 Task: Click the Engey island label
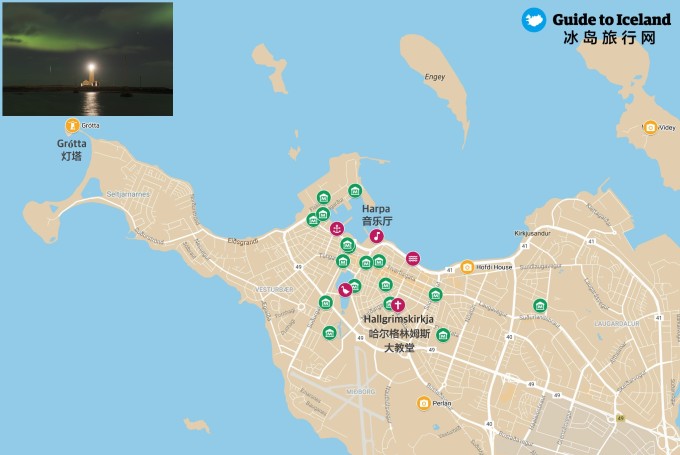click(435, 77)
